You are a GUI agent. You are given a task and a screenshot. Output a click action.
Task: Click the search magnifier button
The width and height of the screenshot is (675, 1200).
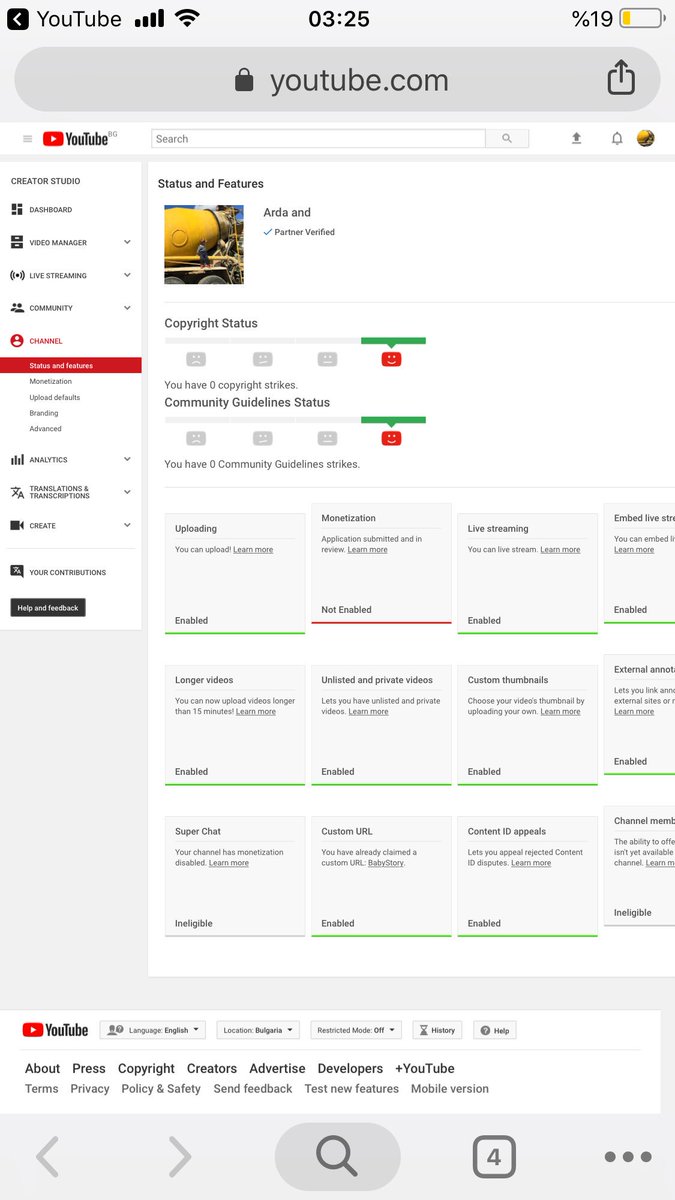pos(507,139)
